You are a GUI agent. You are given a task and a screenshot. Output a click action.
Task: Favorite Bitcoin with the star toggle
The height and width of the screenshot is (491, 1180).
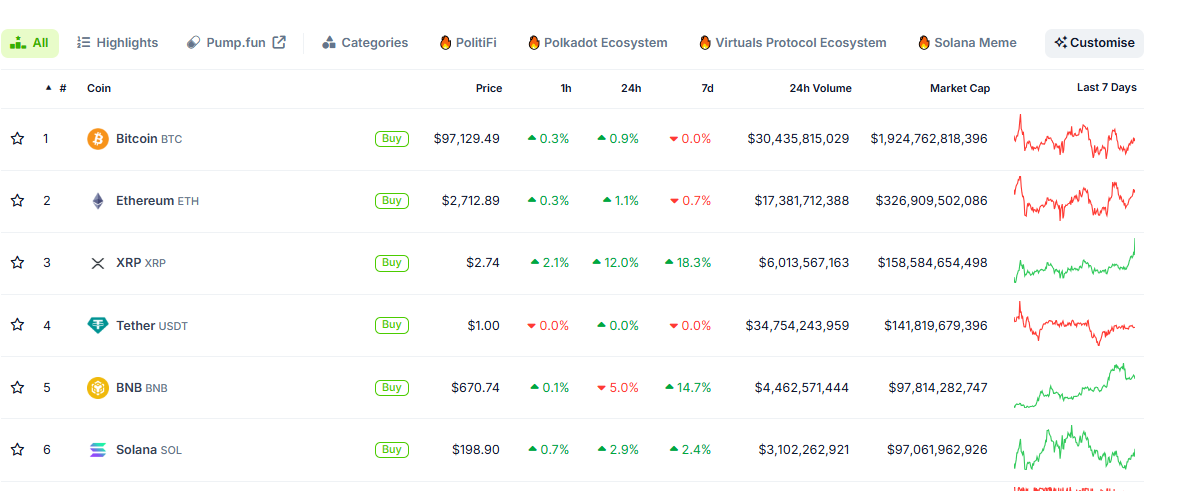coord(17,139)
